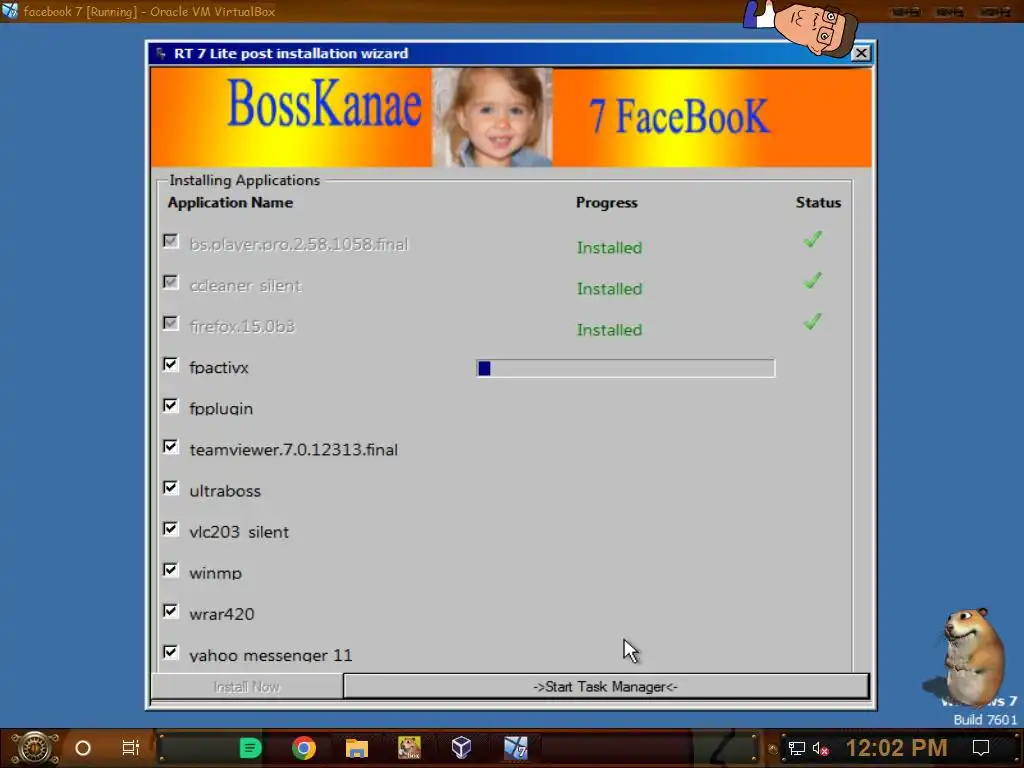1024x768 pixels.
Task: Click the green checkmark for ccleaner silent
Action: (812, 281)
